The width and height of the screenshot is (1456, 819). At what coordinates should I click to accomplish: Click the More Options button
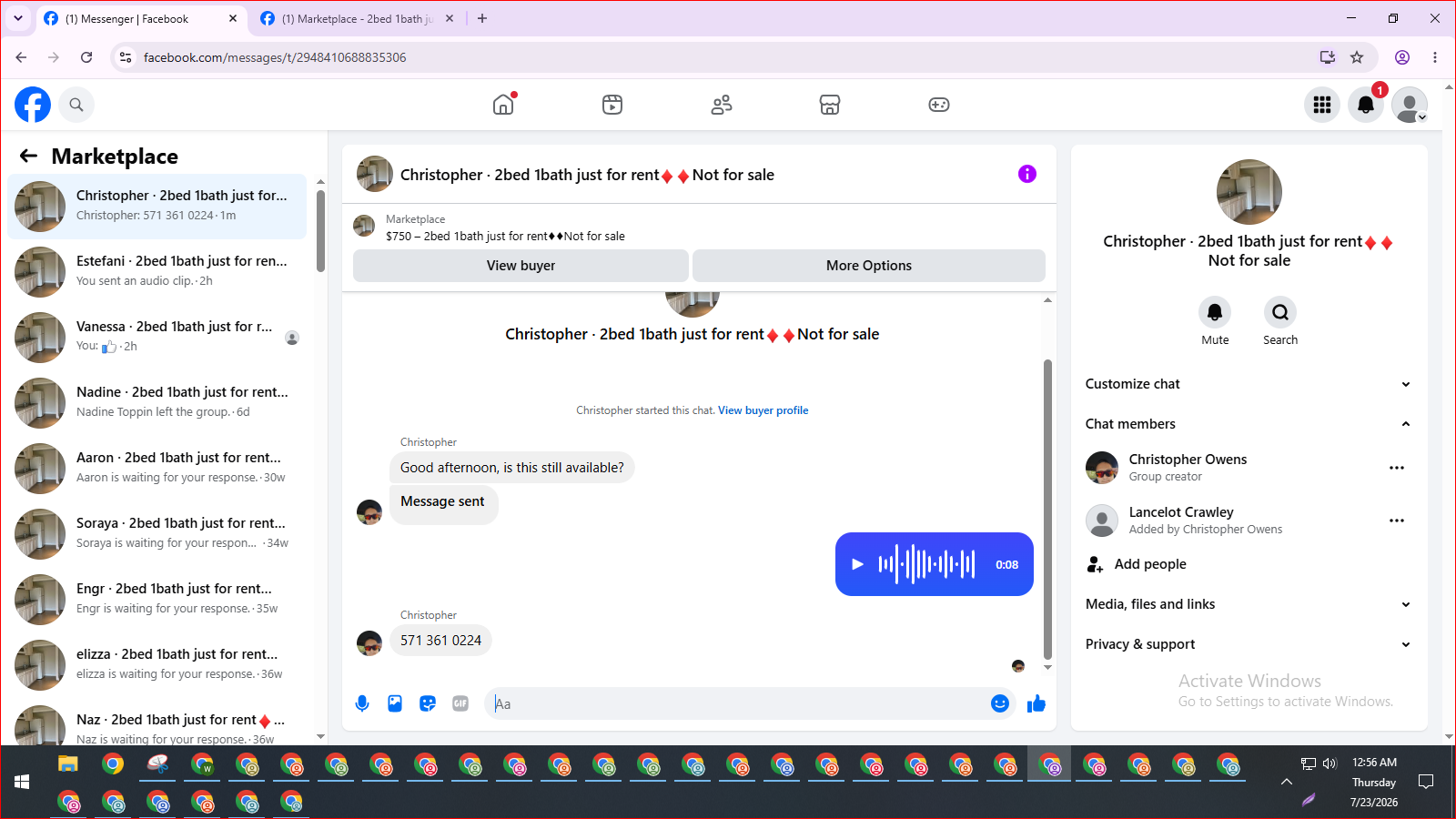pyautogui.click(x=869, y=266)
